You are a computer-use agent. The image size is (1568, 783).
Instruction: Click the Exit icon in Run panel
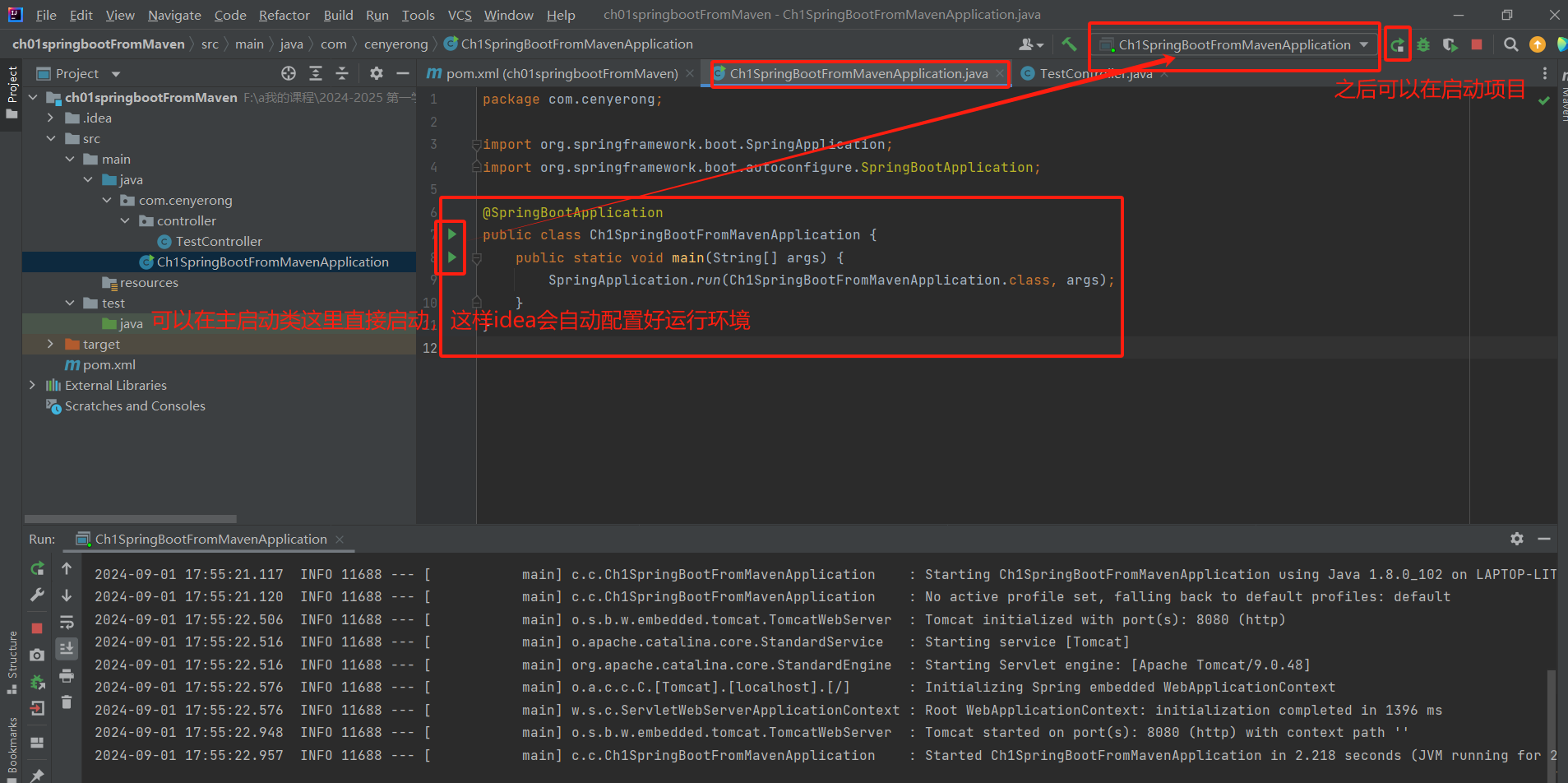(37, 708)
